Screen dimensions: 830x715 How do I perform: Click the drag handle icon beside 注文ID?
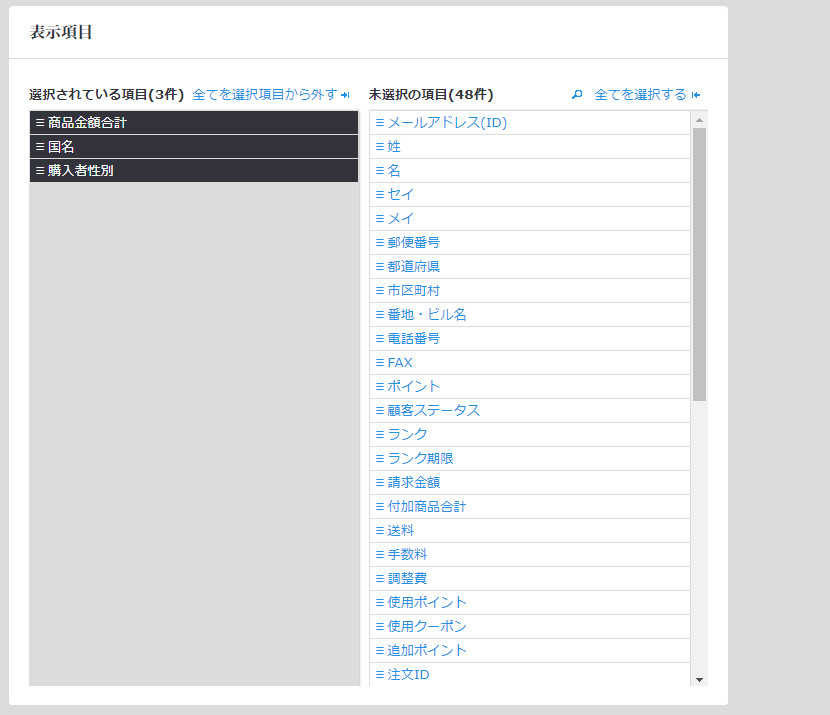pos(380,675)
